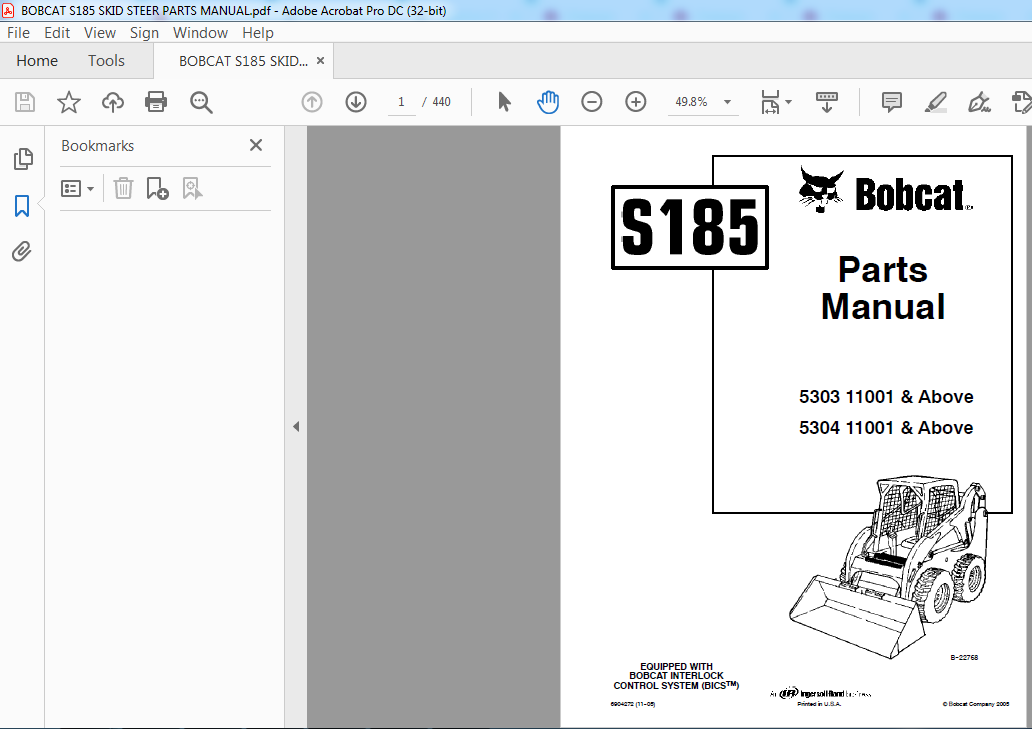The width and height of the screenshot is (1032, 729).
Task: Go to previous page arrow
Action: pos(312,102)
